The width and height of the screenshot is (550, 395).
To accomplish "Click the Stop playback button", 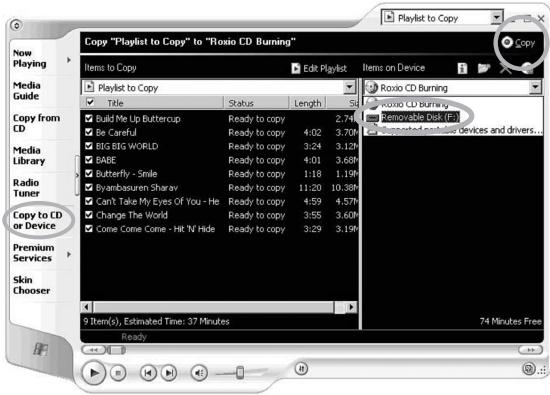I will [118, 373].
